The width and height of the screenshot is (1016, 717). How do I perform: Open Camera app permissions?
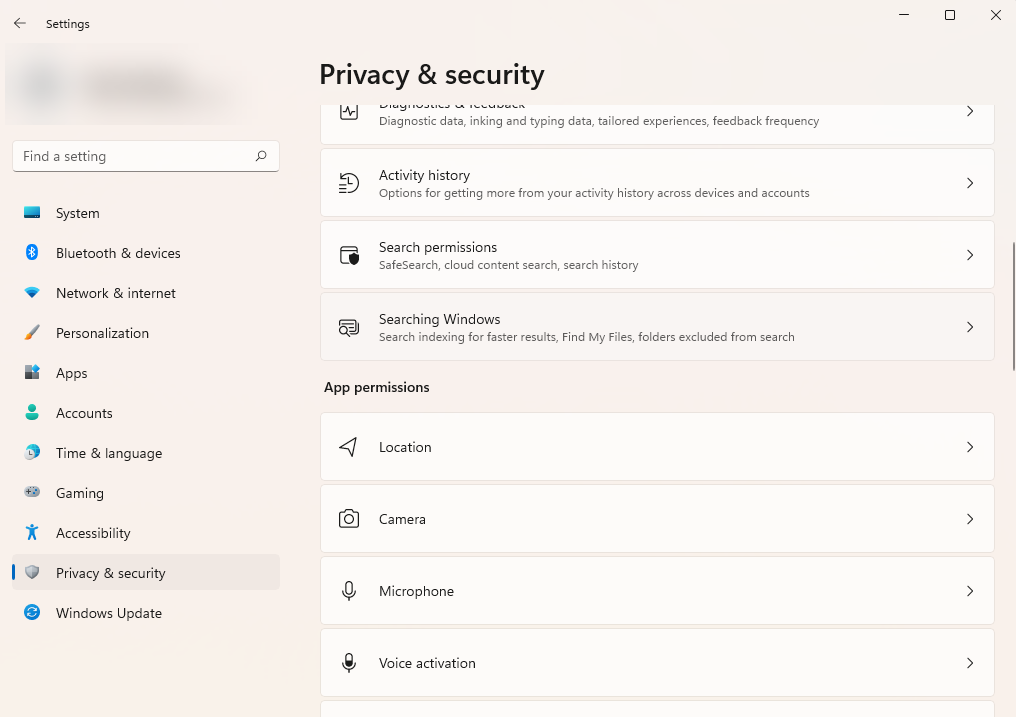657,519
